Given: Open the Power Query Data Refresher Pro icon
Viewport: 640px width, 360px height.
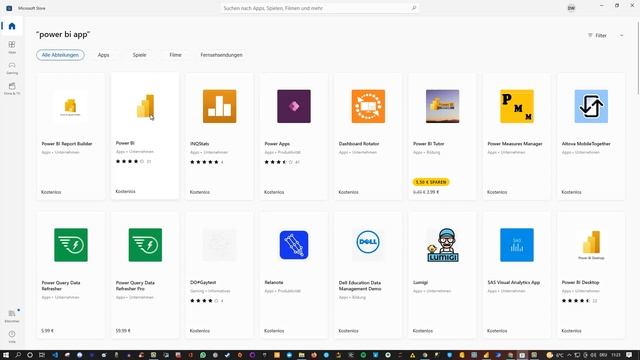Looking at the screenshot, I should [145, 245].
